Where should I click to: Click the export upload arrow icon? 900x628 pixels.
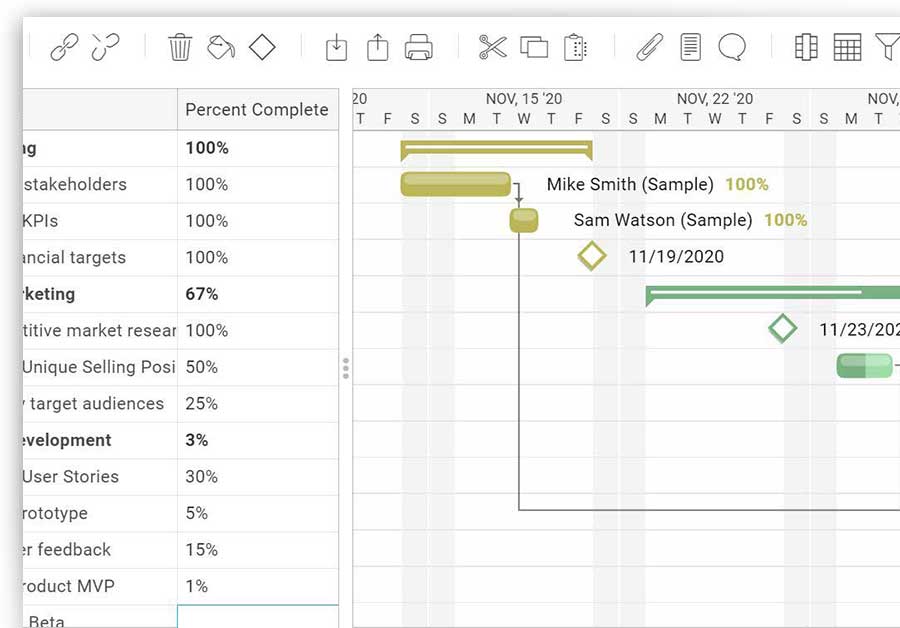(378, 47)
